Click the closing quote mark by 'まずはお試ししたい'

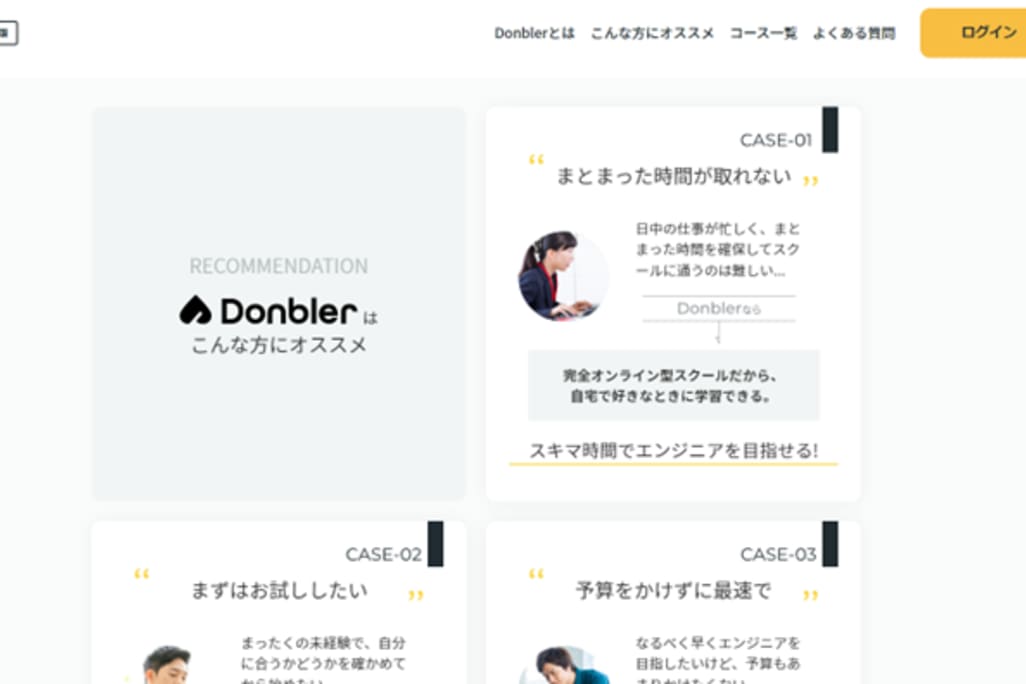(x=416, y=596)
